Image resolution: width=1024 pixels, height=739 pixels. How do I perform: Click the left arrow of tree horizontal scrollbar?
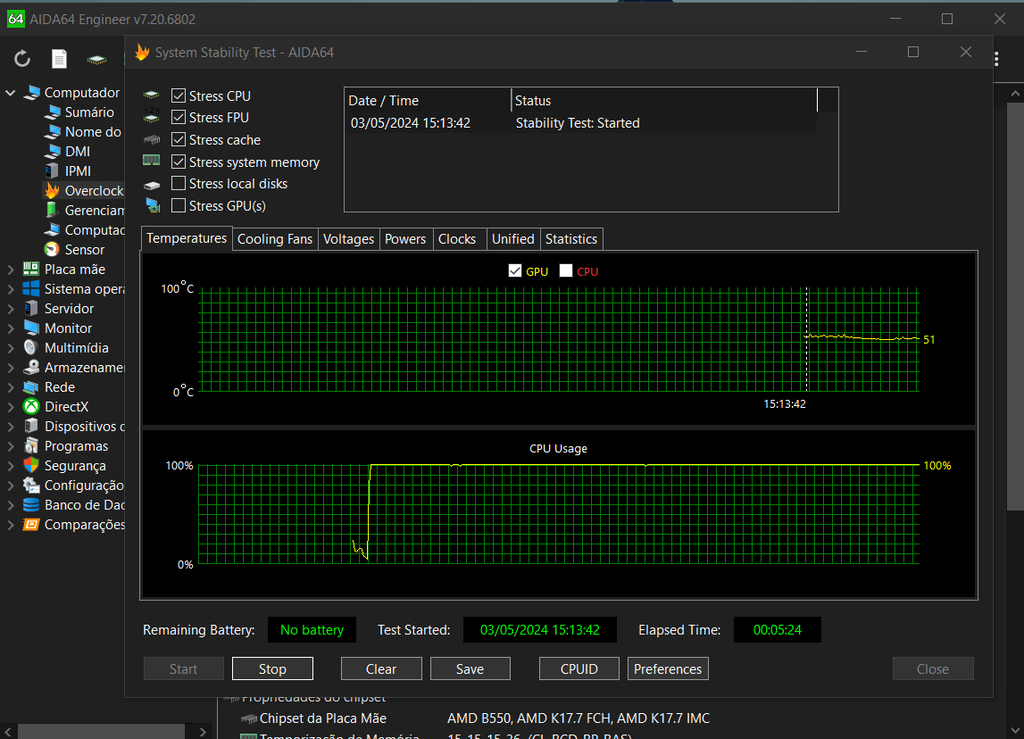(x=8, y=732)
